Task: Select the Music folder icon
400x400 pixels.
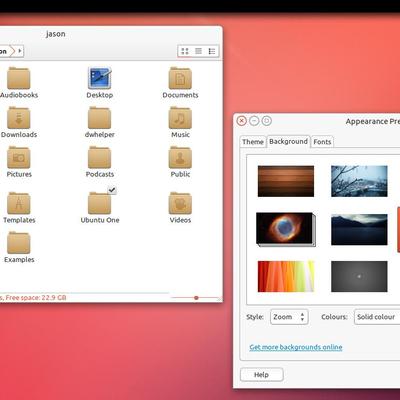Action: [180, 118]
